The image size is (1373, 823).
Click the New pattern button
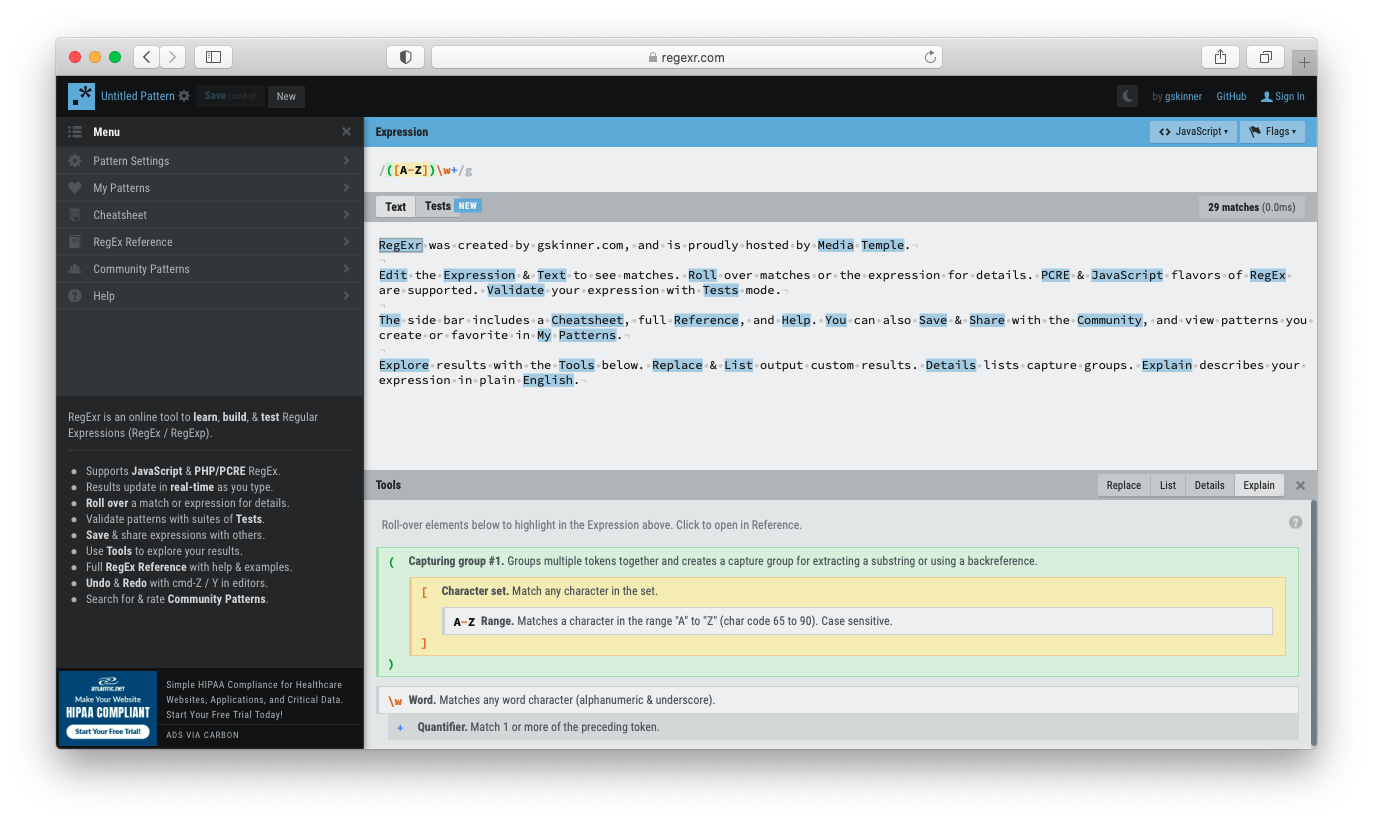pos(286,96)
